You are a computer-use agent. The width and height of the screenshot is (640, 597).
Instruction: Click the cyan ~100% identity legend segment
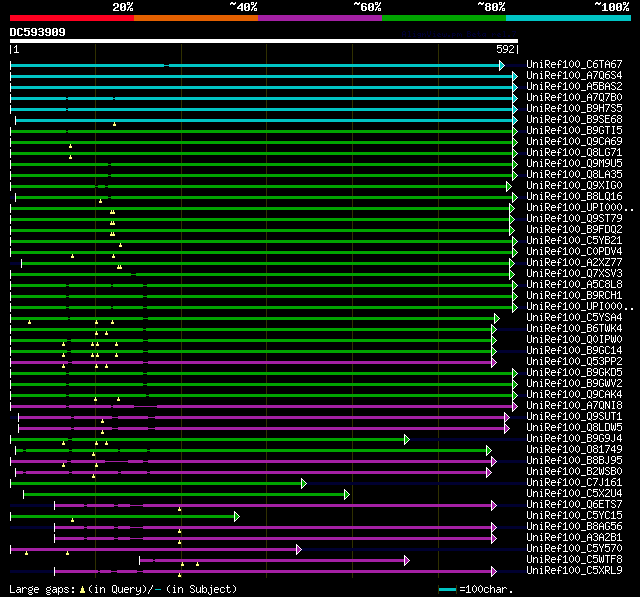coord(569,18)
